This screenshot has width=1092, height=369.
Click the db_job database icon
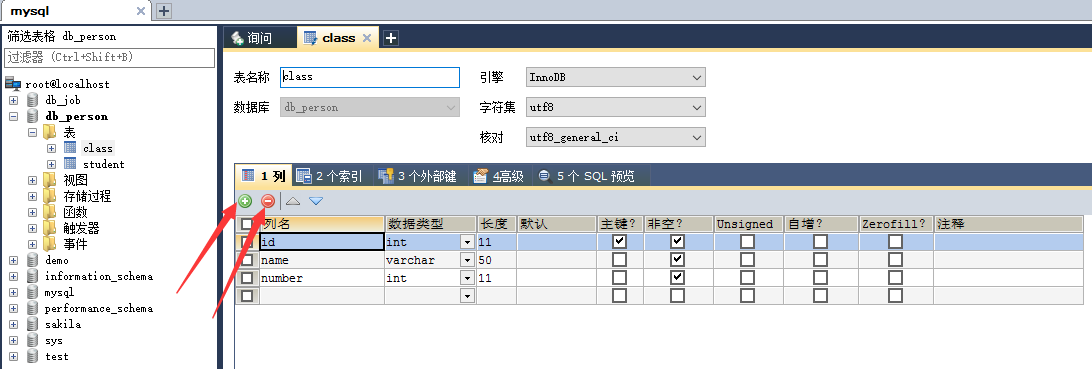tap(33, 100)
